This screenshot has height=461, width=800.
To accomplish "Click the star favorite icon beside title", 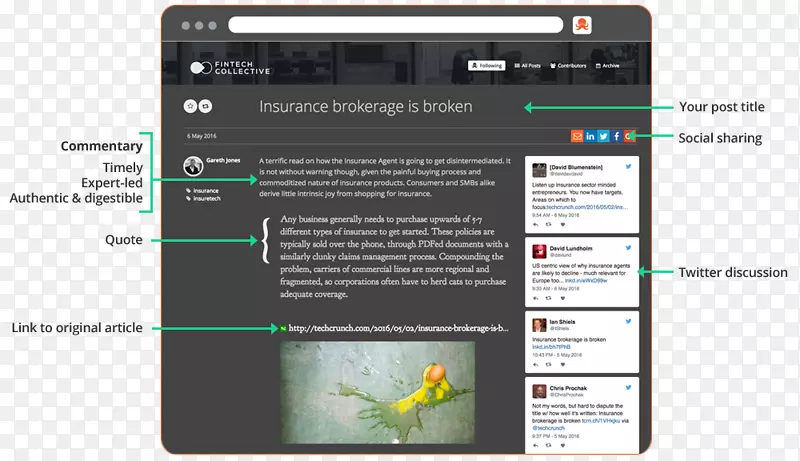I will (190, 106).
